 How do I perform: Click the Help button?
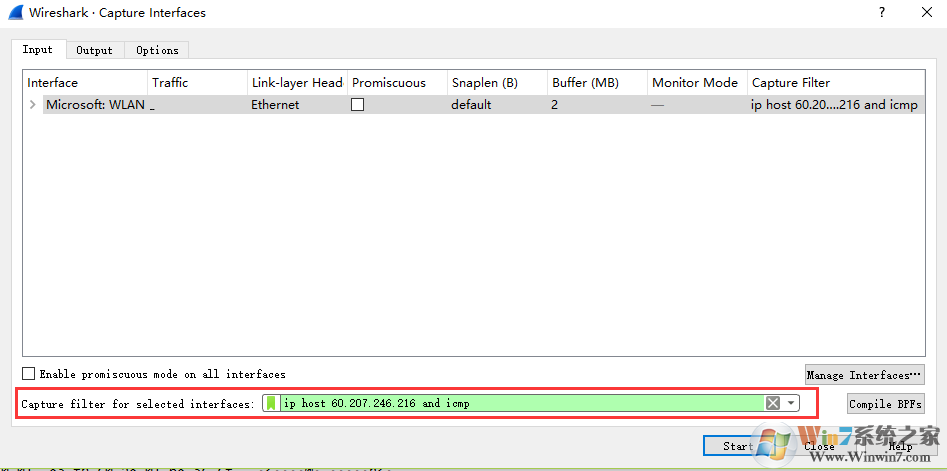coord(900,446)
